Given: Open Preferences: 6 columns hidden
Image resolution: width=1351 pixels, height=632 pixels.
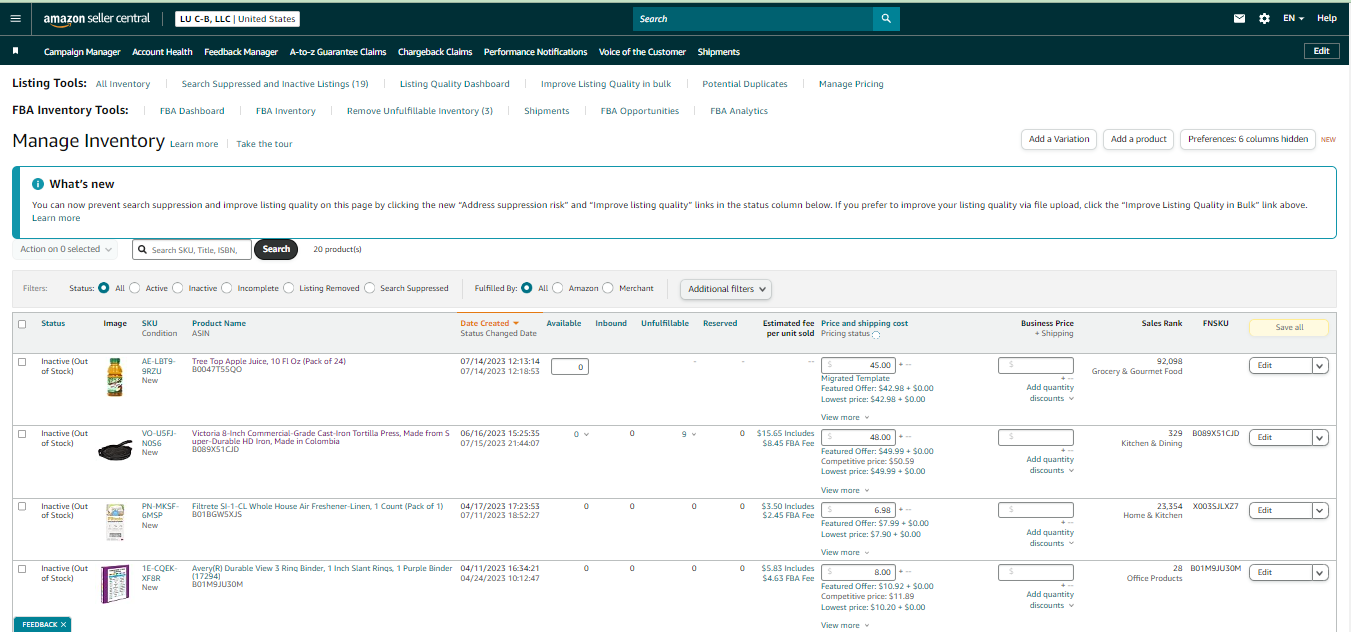Looking at the screenshot, I should click(x=1248, y=139).
